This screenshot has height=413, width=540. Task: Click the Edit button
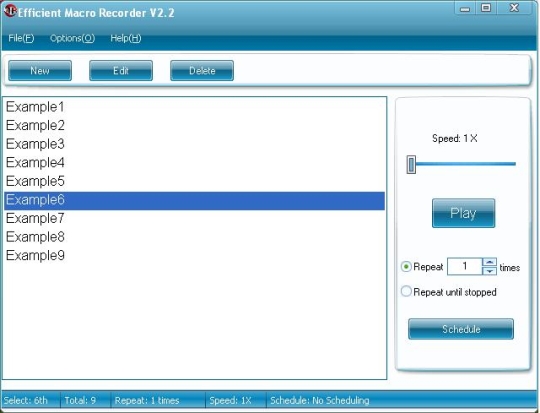click(x=121, y=71)
